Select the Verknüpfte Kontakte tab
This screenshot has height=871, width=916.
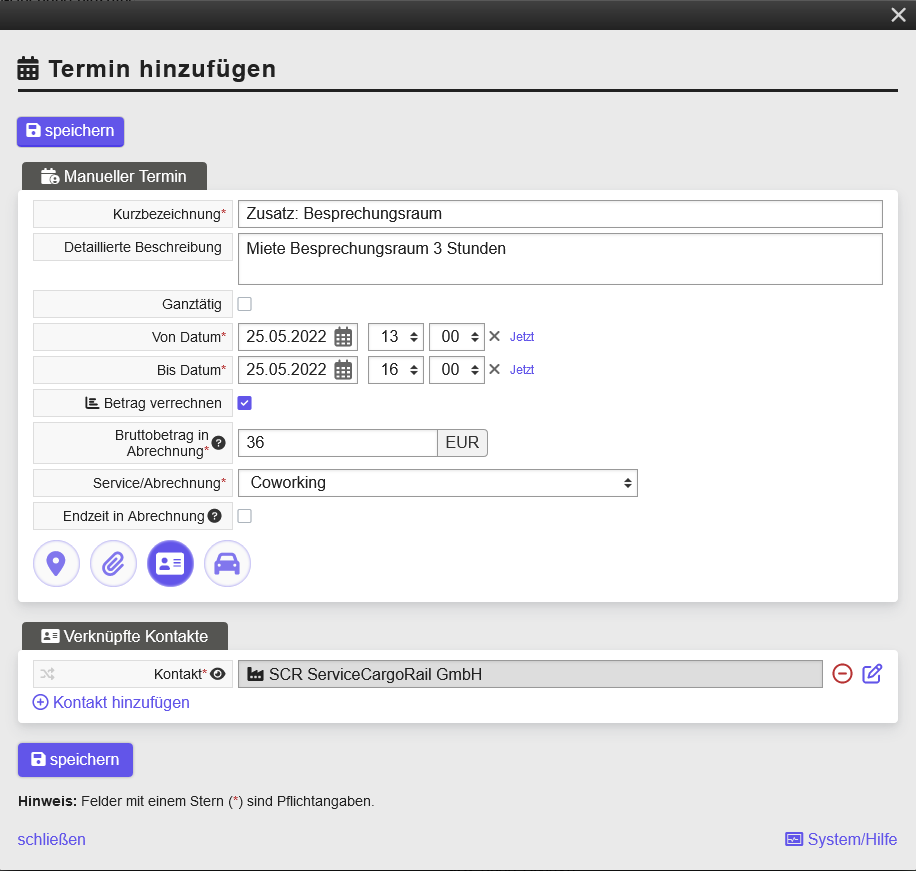coord(125,636)
